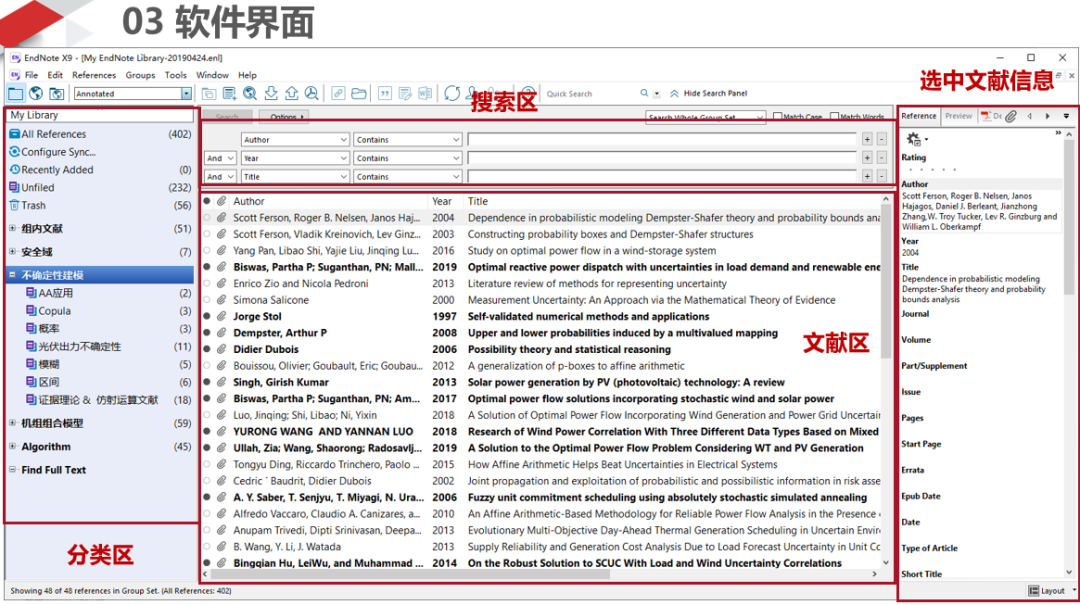The image size is (1080, 605).
Task: Open the Annotated output style dropdown
Action: tap(187, 94)
